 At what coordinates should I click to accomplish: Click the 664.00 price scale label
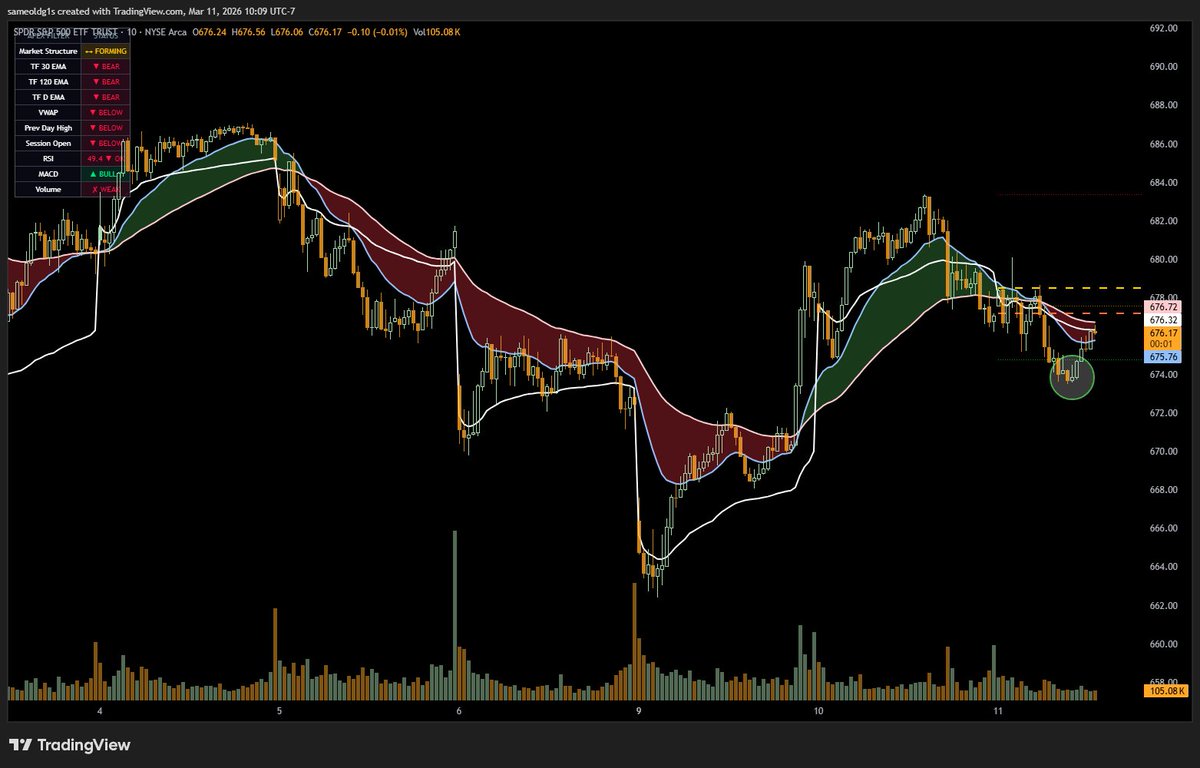(x=1163, y=567)
